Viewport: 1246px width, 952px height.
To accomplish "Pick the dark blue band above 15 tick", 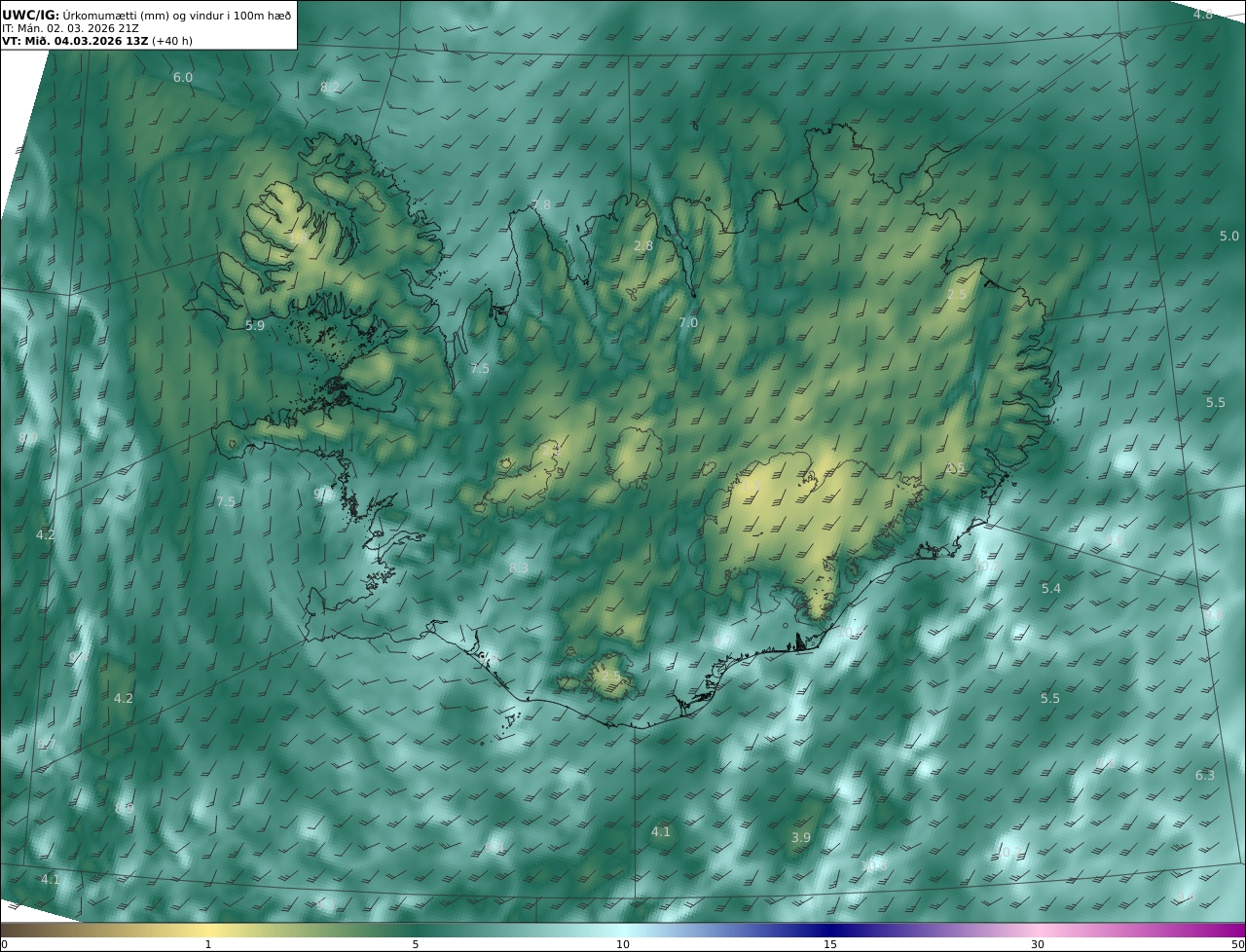I will pyautogui.click(x=830, y=930).
